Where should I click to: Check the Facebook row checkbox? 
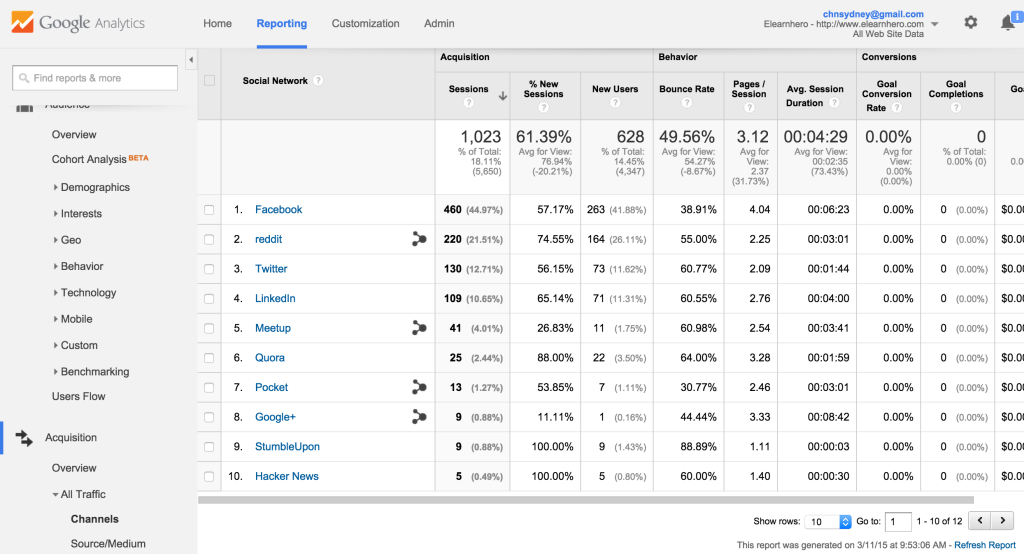209,210
